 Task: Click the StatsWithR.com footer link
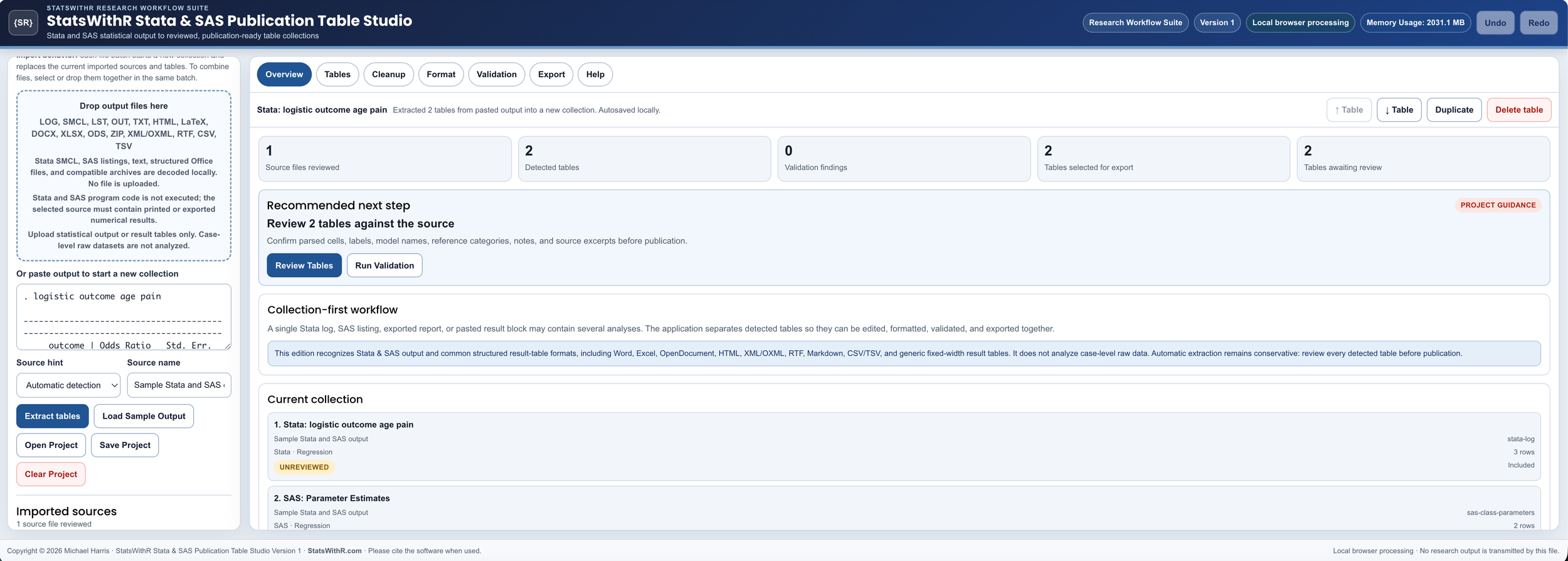[x=334, y=551]
